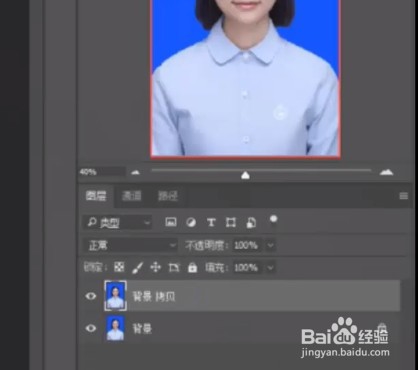Screen dimensions: 418x370
Task: Hide the 背景 拷贝 layer
Action: point(91,296)
